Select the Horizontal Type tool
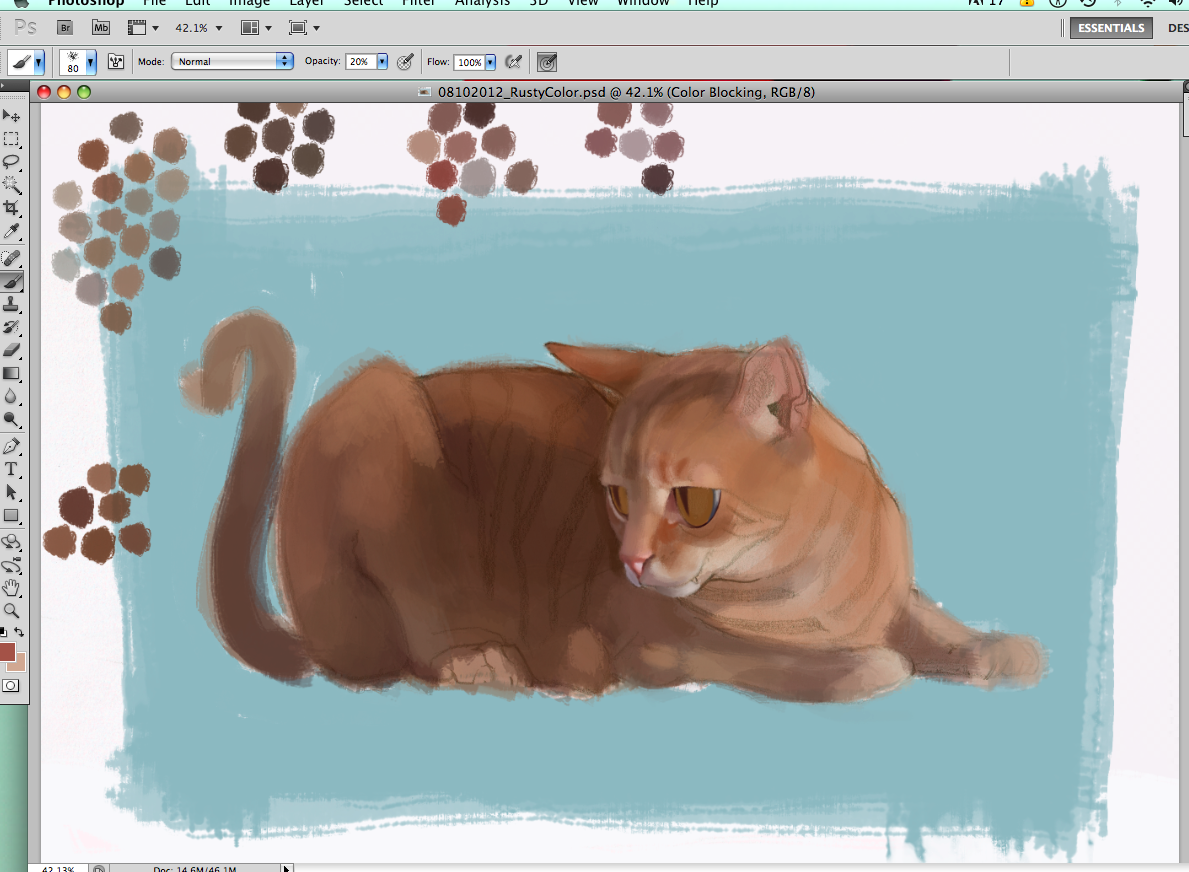Screen dimensions: 1189x872 (13, 468)
